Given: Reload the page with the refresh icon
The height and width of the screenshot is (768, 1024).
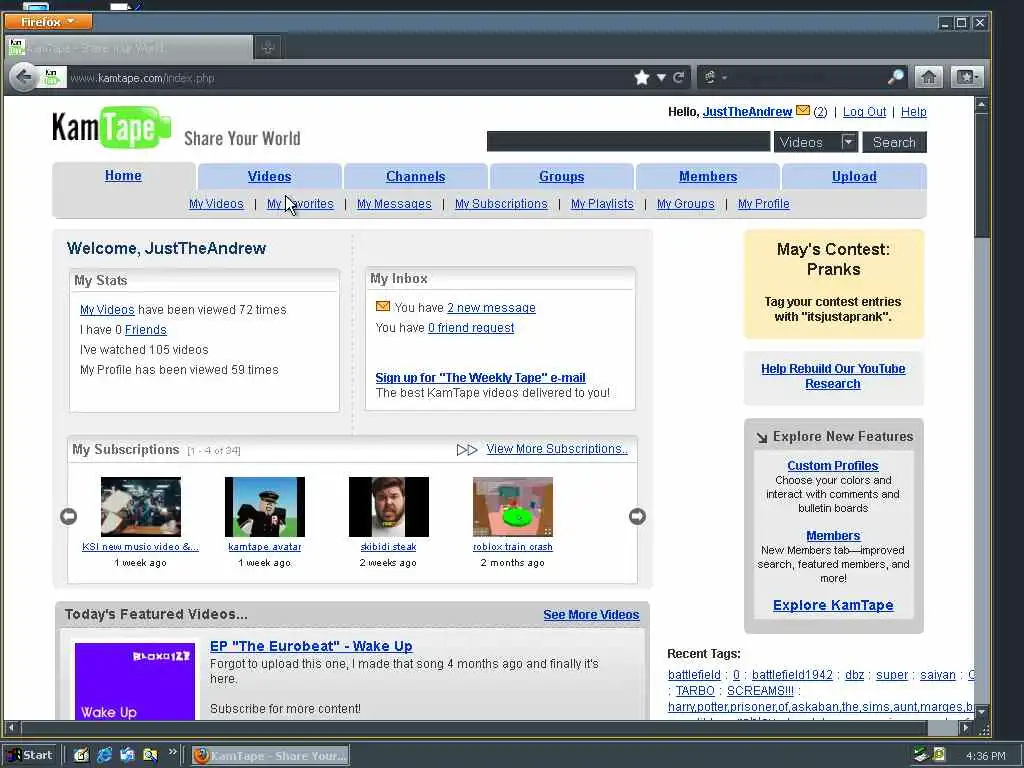Looking at the screenshot, I should tap(679, 78).
